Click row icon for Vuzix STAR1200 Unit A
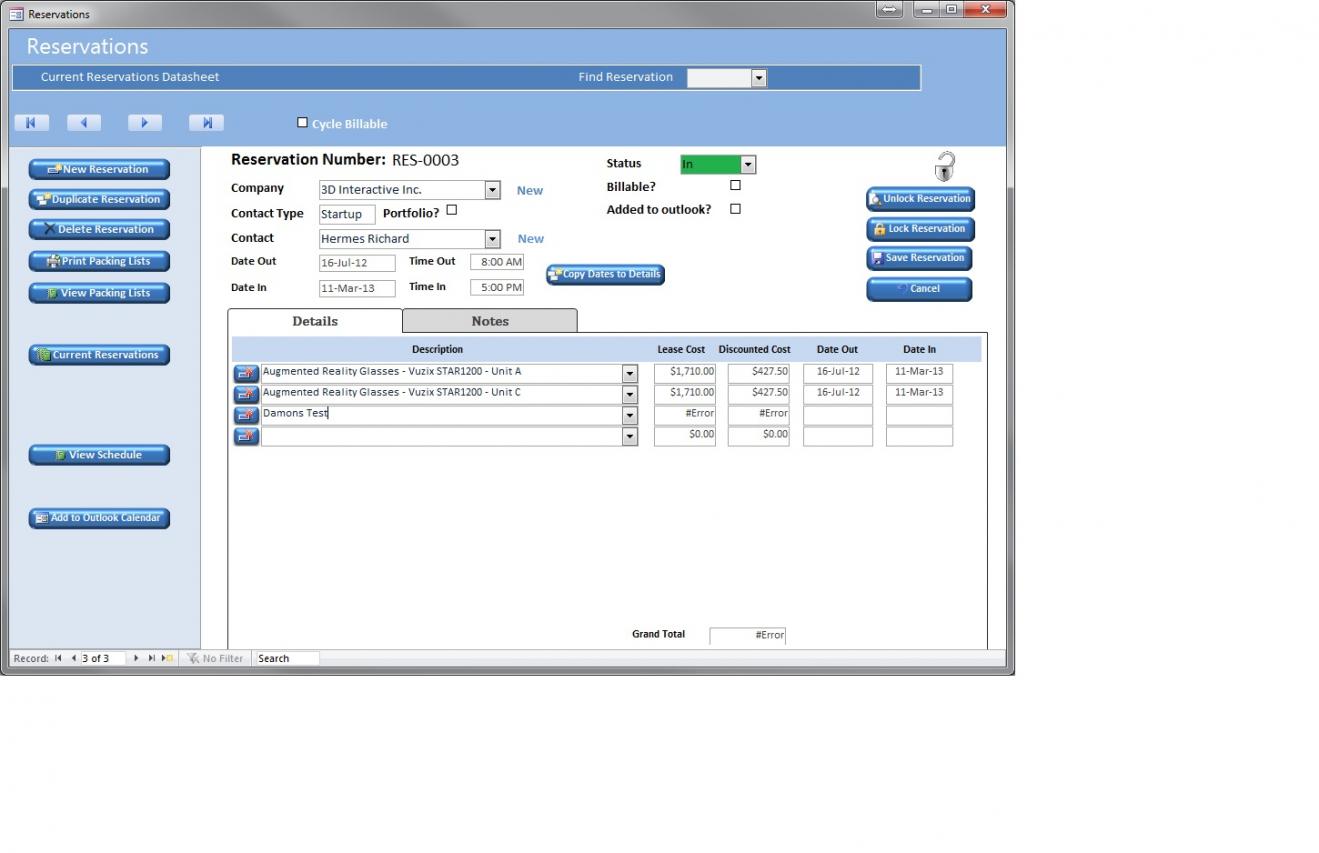The image size is (1319, 853). pyautogui.click(x=246, y=373)
